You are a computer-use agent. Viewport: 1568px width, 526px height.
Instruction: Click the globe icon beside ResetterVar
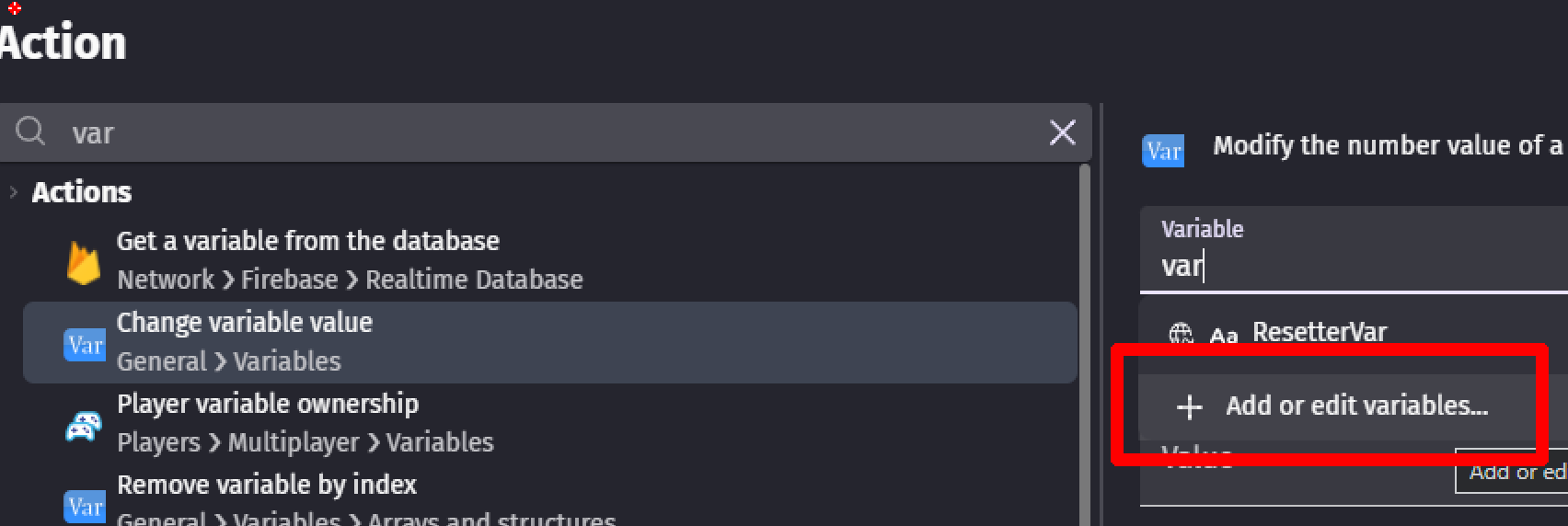click(1181, 334)
